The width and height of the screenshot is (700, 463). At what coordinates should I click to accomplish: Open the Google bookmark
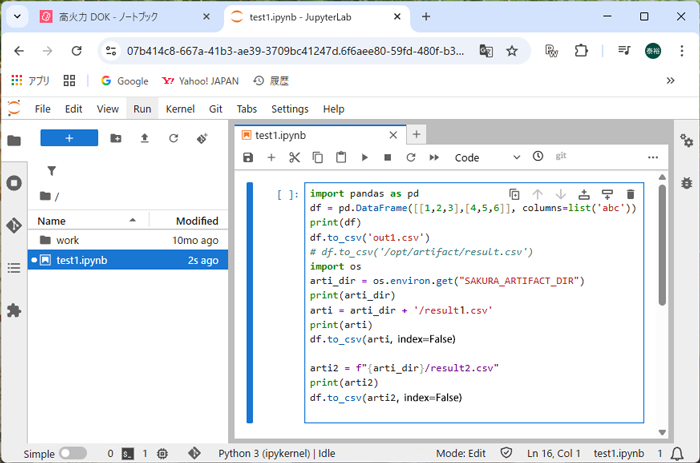tap(124, 81)
